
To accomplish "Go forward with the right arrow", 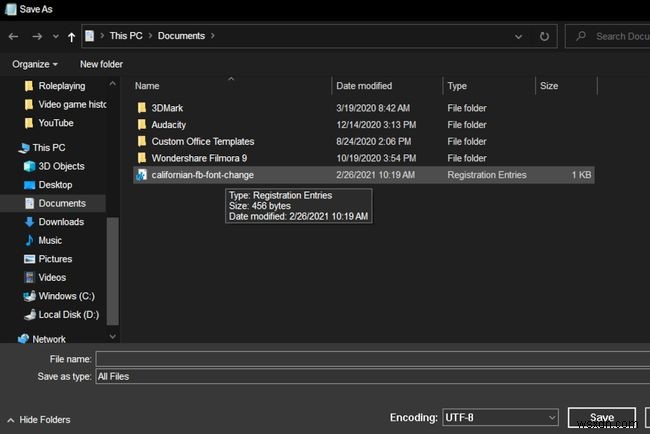I will [x=37, y=36].
